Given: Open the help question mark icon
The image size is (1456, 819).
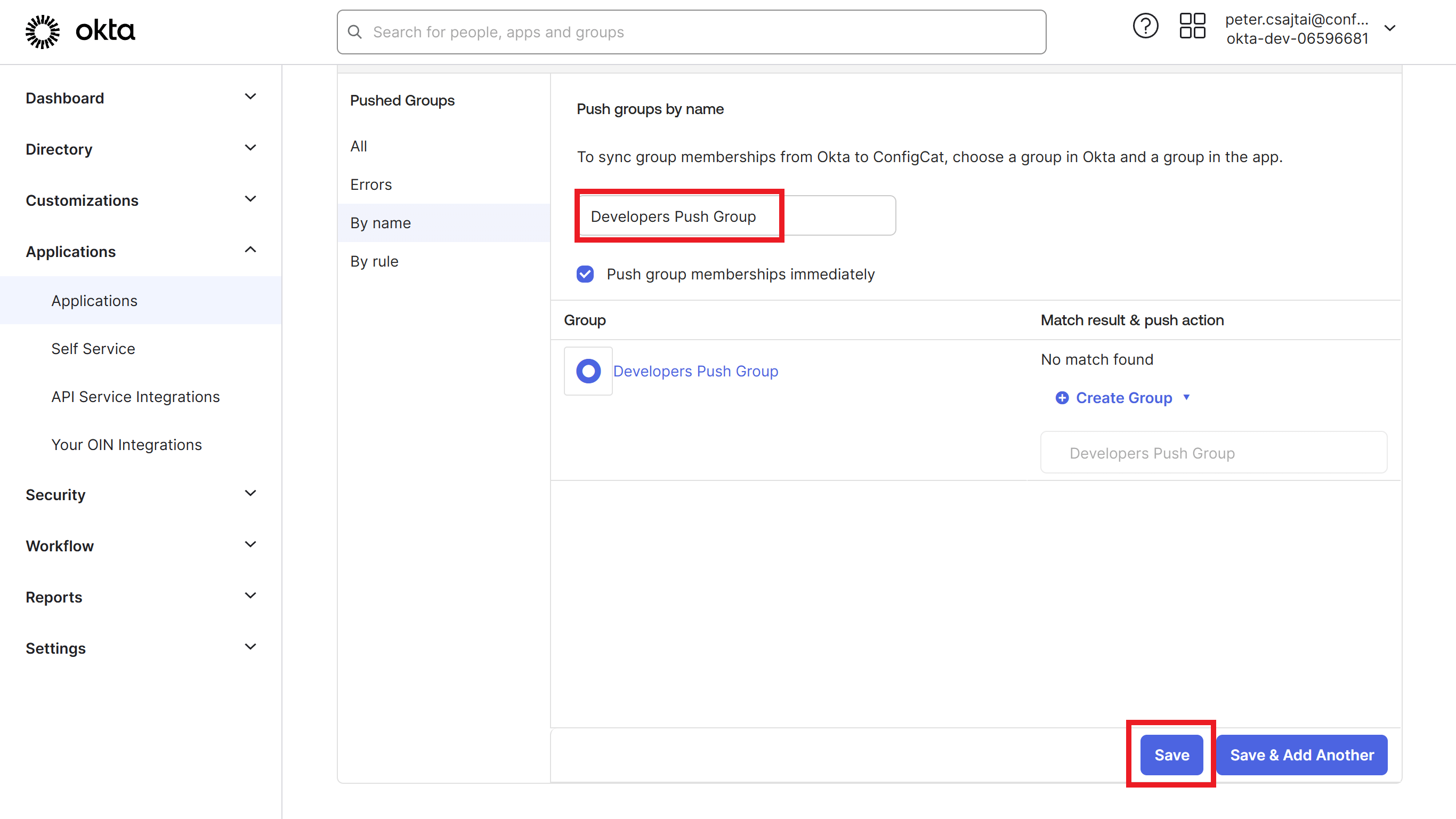Looking at the screenshot, I should pyautogui.click(x=1145, y=26).
